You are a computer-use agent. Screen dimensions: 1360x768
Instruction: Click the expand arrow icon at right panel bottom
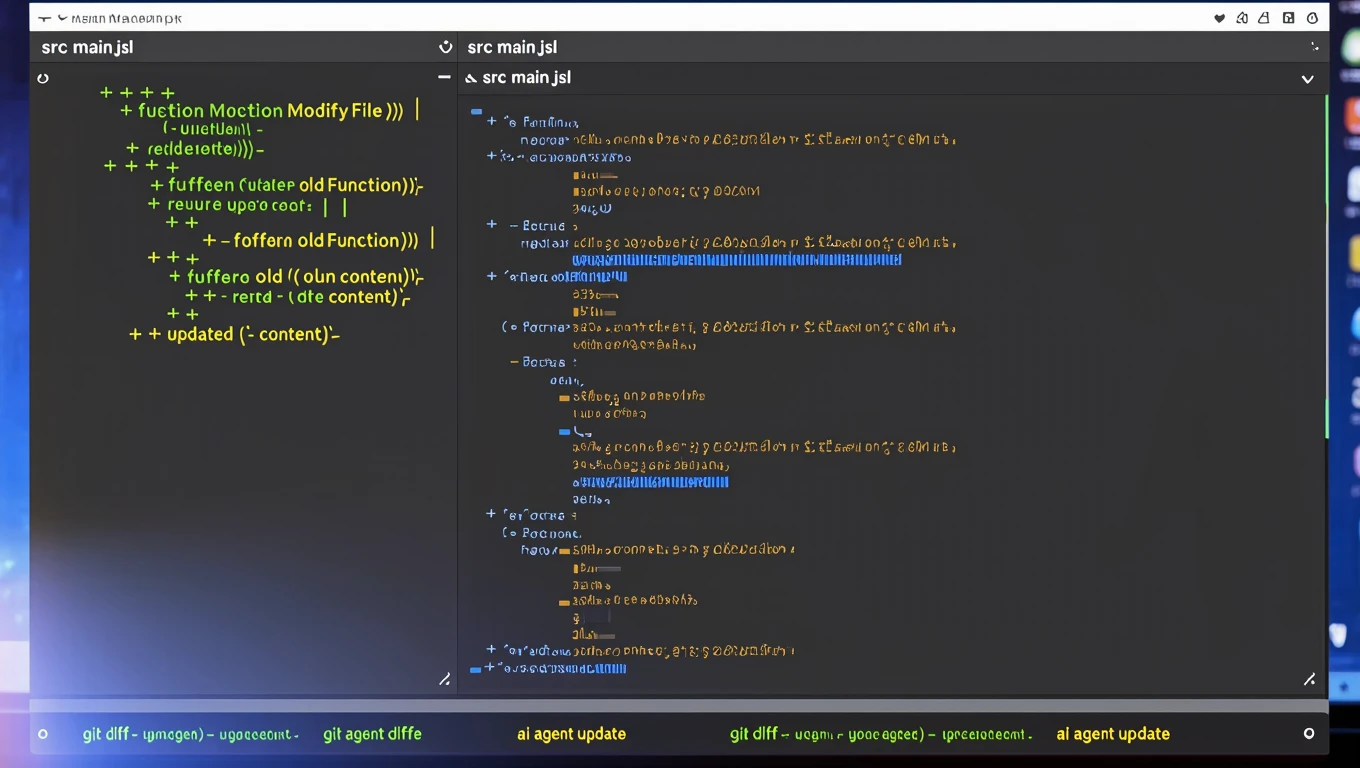click(x=1309, y=679)
